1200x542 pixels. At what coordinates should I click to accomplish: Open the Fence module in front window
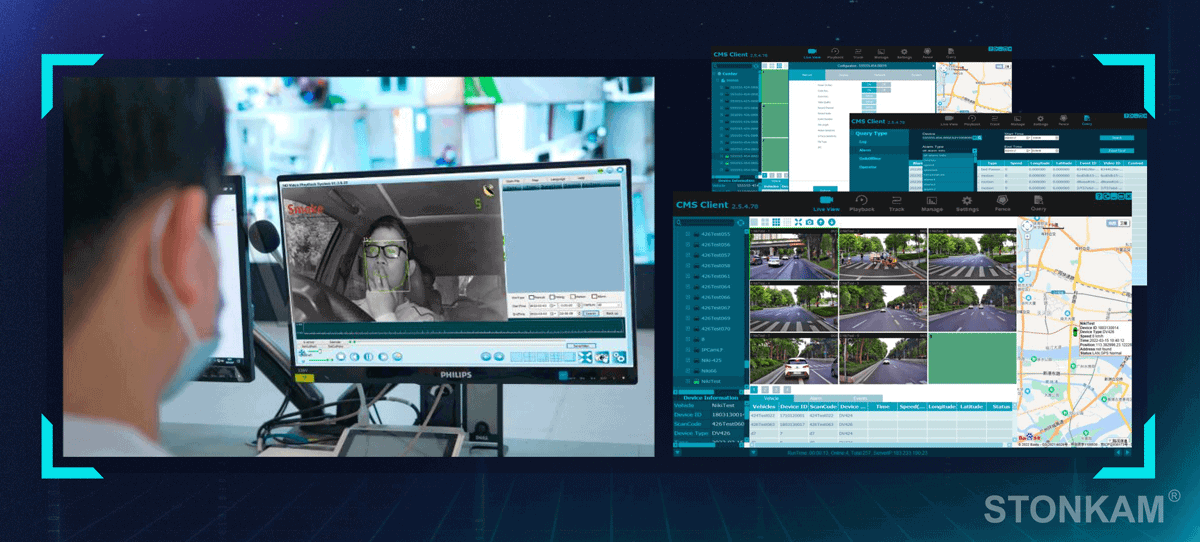1002,203
